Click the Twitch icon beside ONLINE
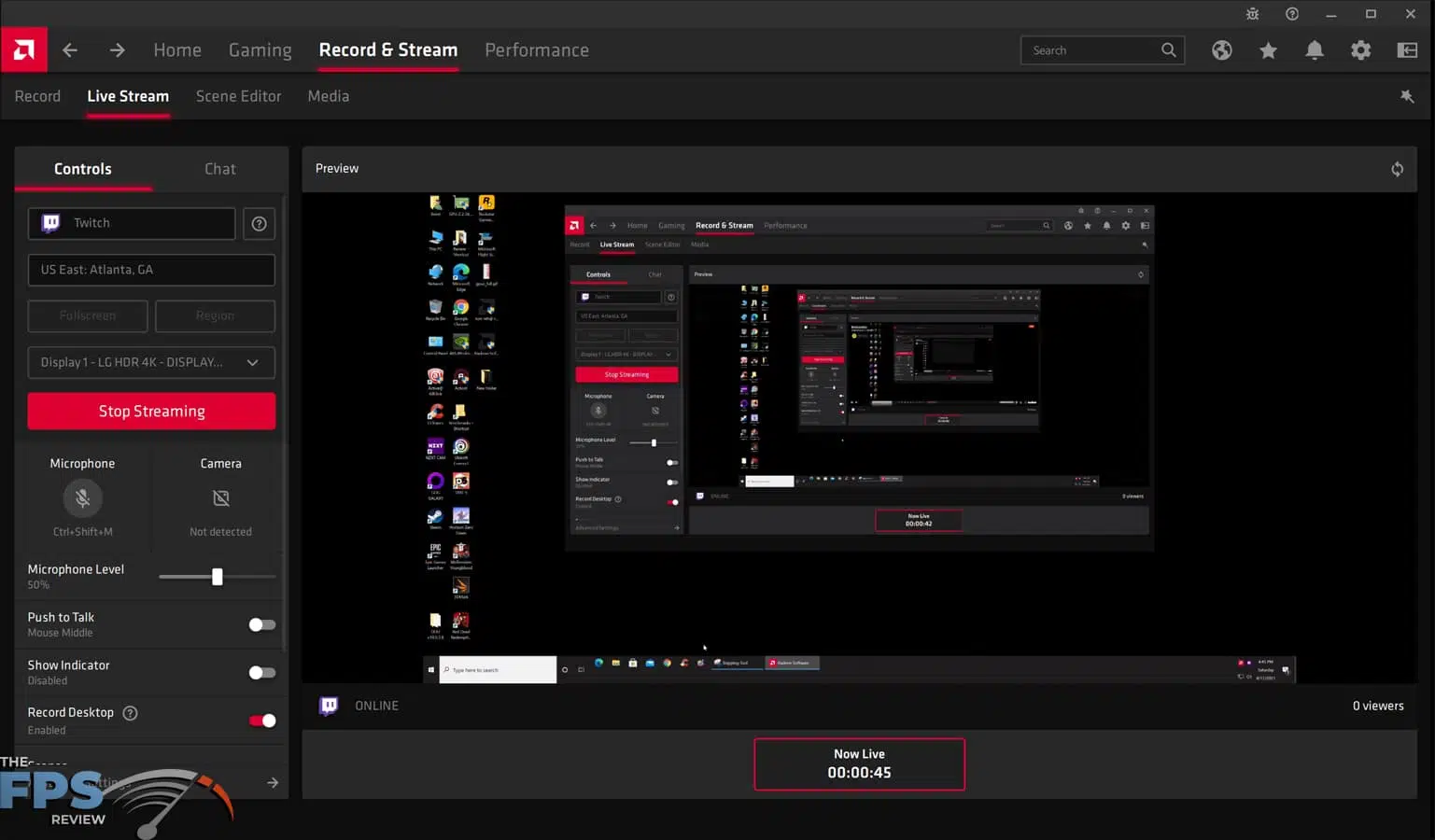Screen dimensions: 1435x840 [x=329, y=706]
